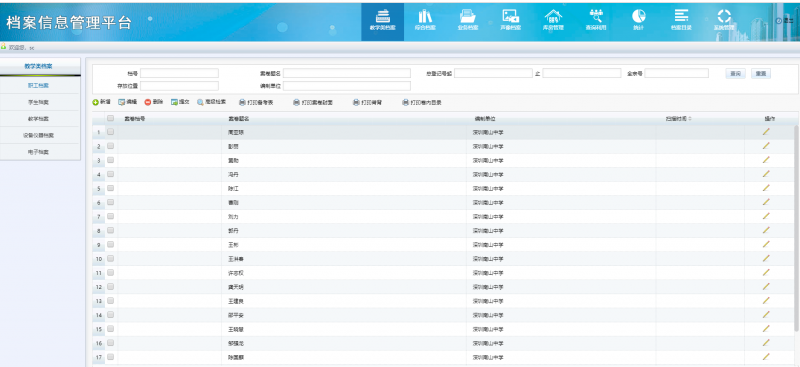Image resolution: width=800 pixels, height=367 pixels.
Task: Open 学生档案 in the left sidebar
Action: pos(39,102)
